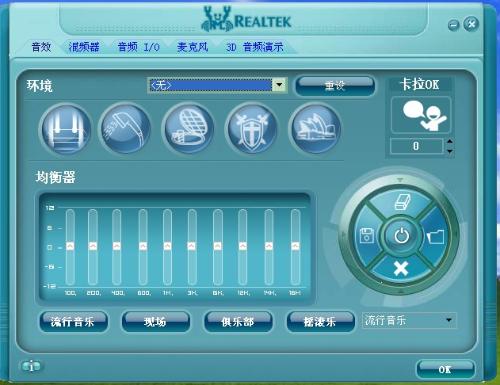Select the bathroom environment icon

(x=65, y=129)
